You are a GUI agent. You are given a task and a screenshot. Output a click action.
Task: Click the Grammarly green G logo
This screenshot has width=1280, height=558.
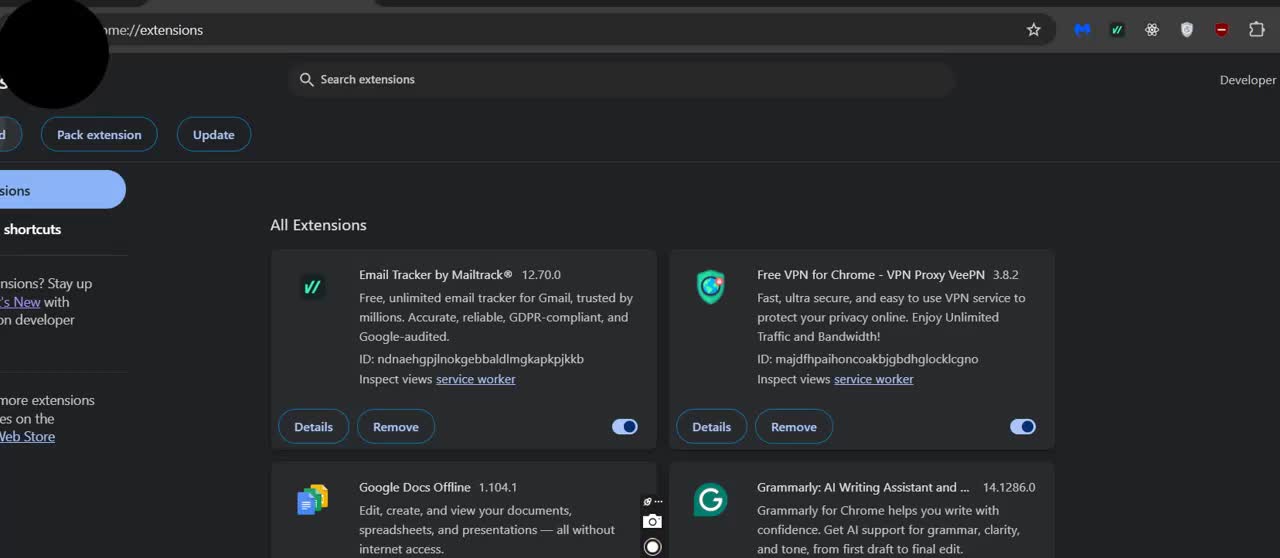[711, 499]
